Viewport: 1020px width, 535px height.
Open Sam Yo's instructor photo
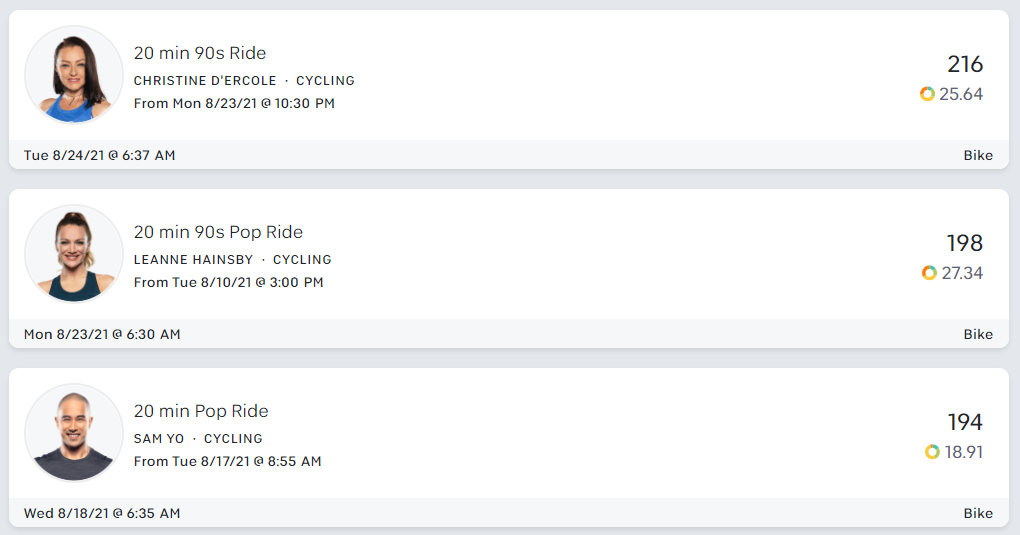click(x=74, y=433)
